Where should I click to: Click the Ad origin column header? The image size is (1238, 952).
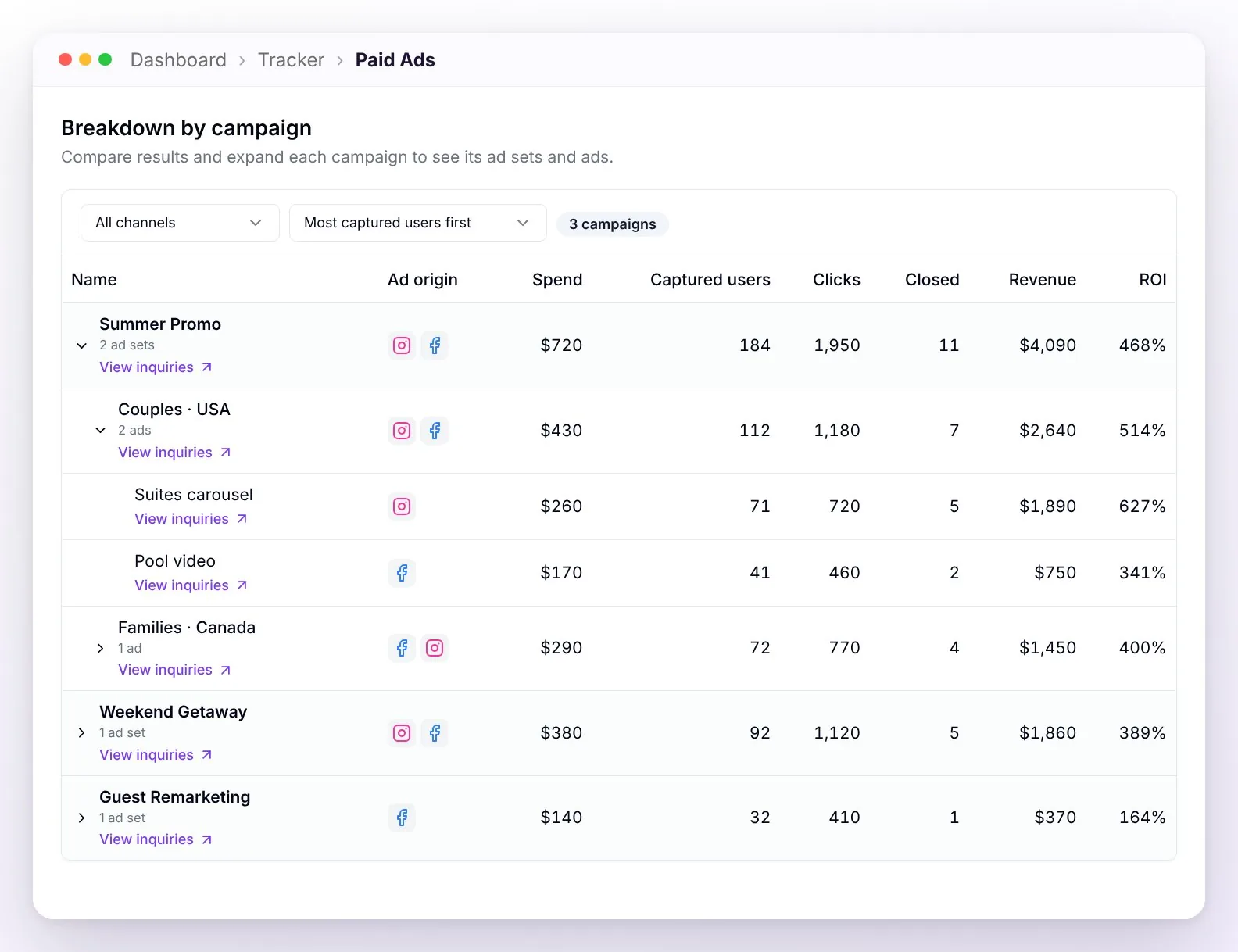tap(423, 280)
